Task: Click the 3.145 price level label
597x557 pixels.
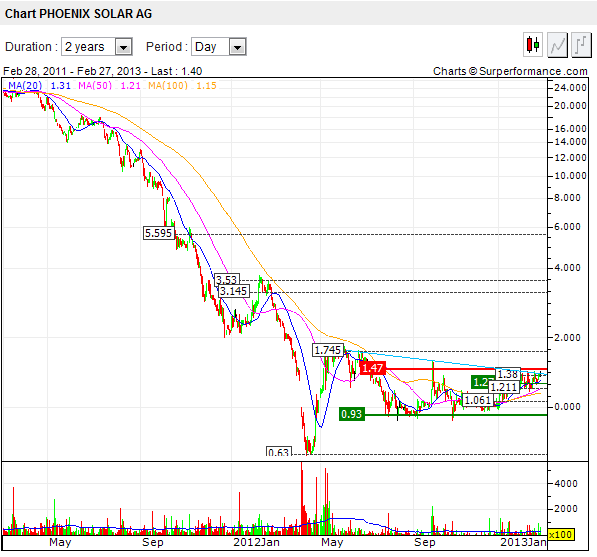Action: (x=234, y=291)
